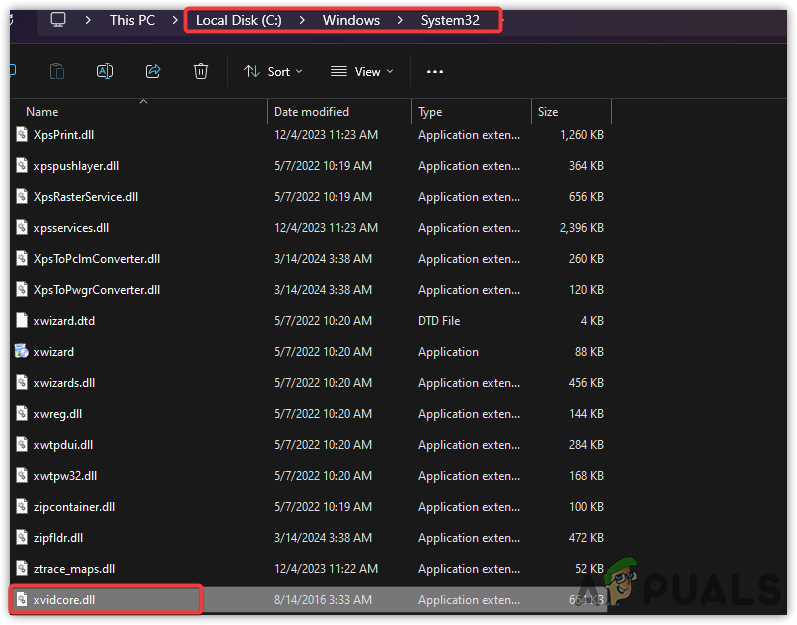Open the See more ellipsis menu
The width and height of the screenshot is (797, 625).
tap(435, 72)
